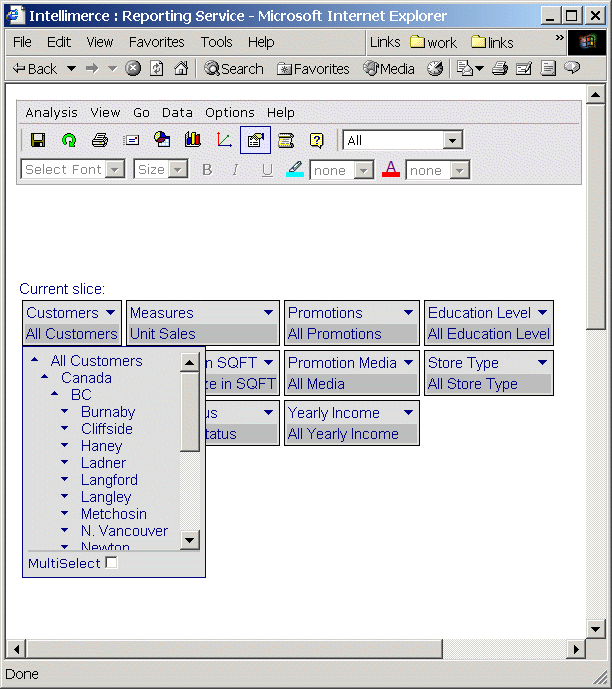
Task: Select Cliffside in the customer tree
Action: [107, 429]
